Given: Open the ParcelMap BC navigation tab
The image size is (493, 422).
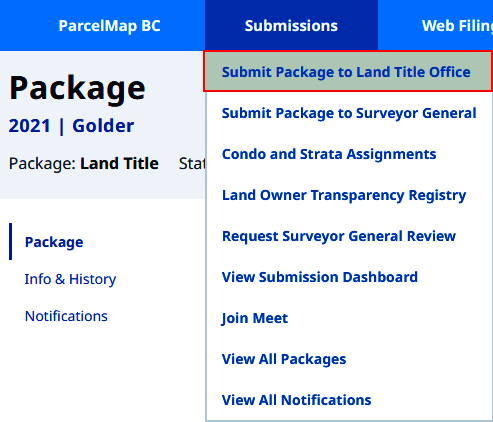Looking at the screenshot, I should click(109, 26).
